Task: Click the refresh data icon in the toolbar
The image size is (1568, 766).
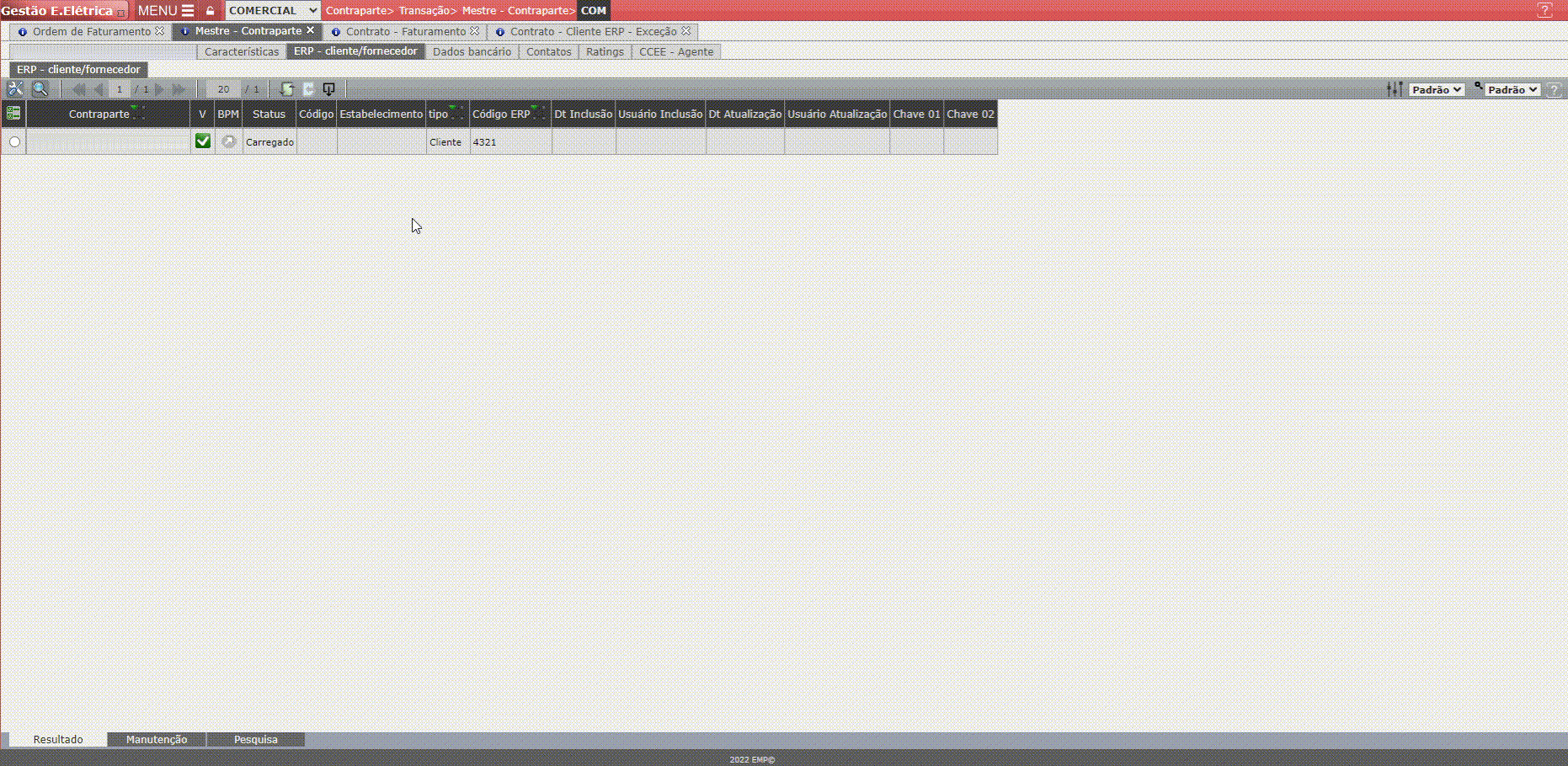Action: [287, 89]
